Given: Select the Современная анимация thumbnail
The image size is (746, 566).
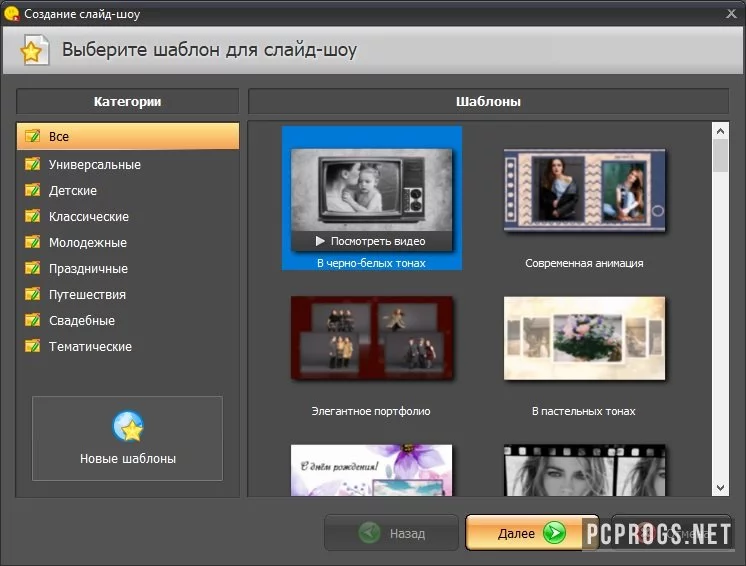Looking at the screenshot, I should click(584, 190).
